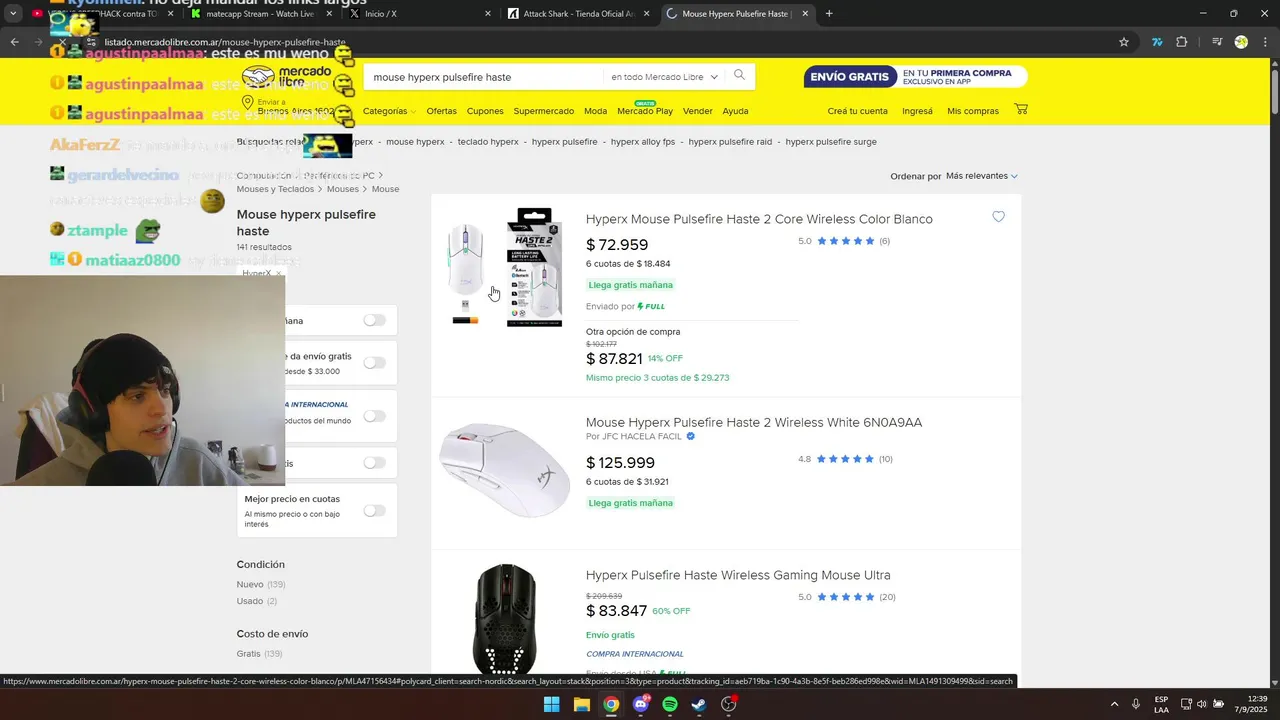1280x720 pixels.
Task: Toggle the llega mañana filter switch
Action: click(x=374, y=320)
